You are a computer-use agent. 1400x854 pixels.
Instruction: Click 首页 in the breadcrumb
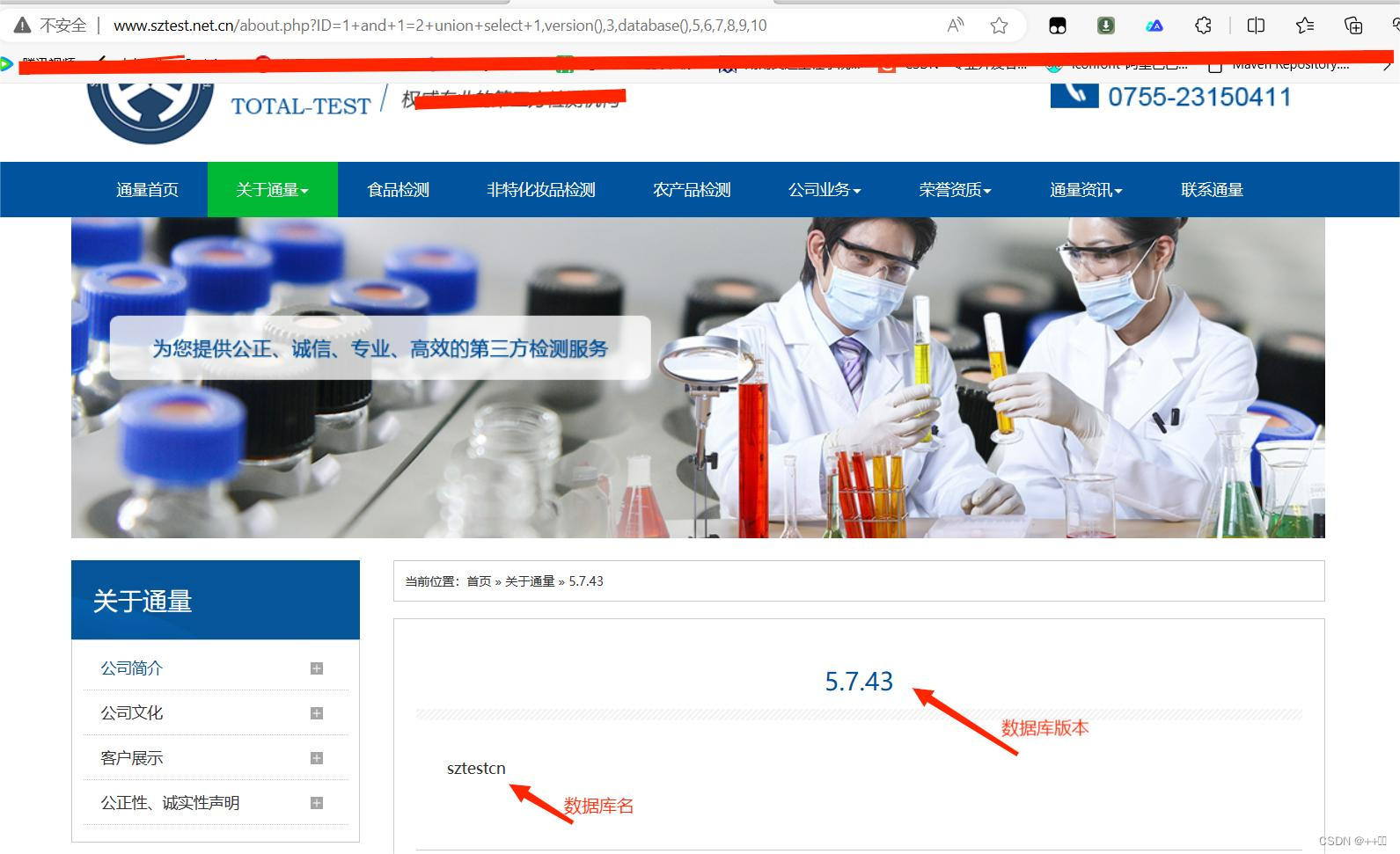pyautogui.click(x=479, y=581)
